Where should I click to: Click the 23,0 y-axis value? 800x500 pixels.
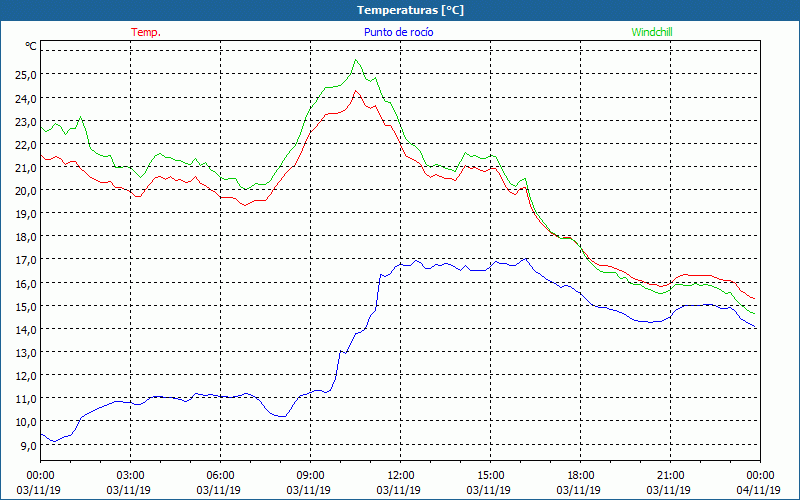tap(26, 121)
